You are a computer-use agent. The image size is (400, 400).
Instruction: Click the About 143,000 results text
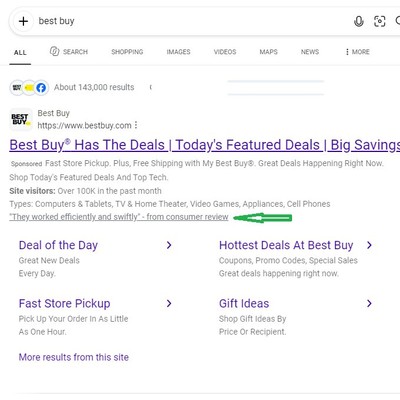click(94, 87)
